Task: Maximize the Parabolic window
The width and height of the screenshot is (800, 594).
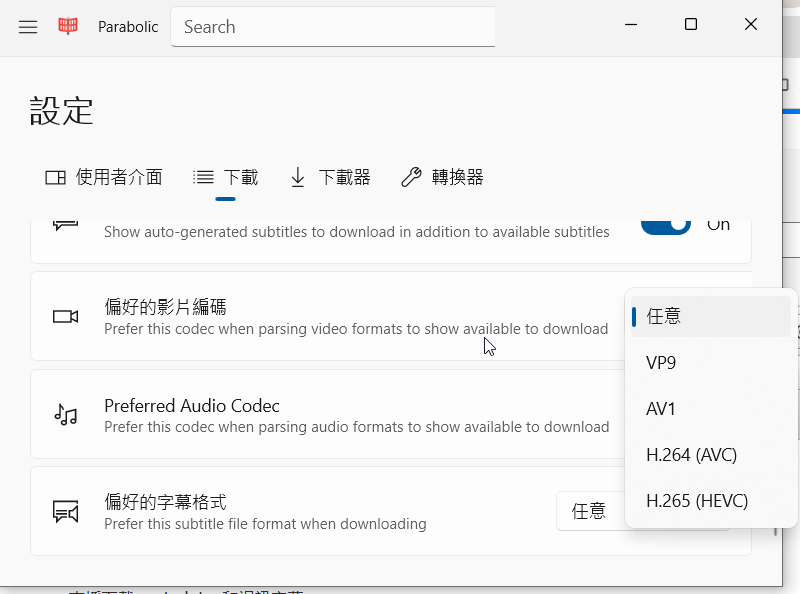Action: pyautogui.click(x=691, y=25)
